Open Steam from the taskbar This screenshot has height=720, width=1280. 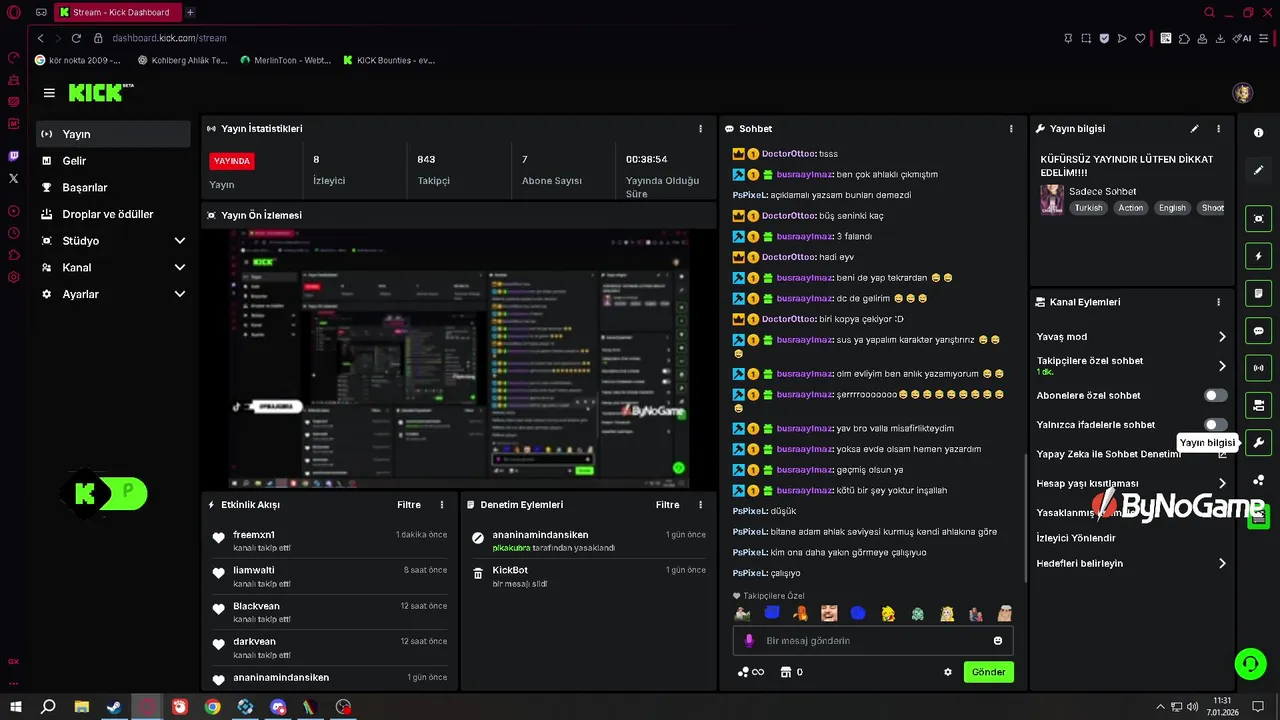114,706
